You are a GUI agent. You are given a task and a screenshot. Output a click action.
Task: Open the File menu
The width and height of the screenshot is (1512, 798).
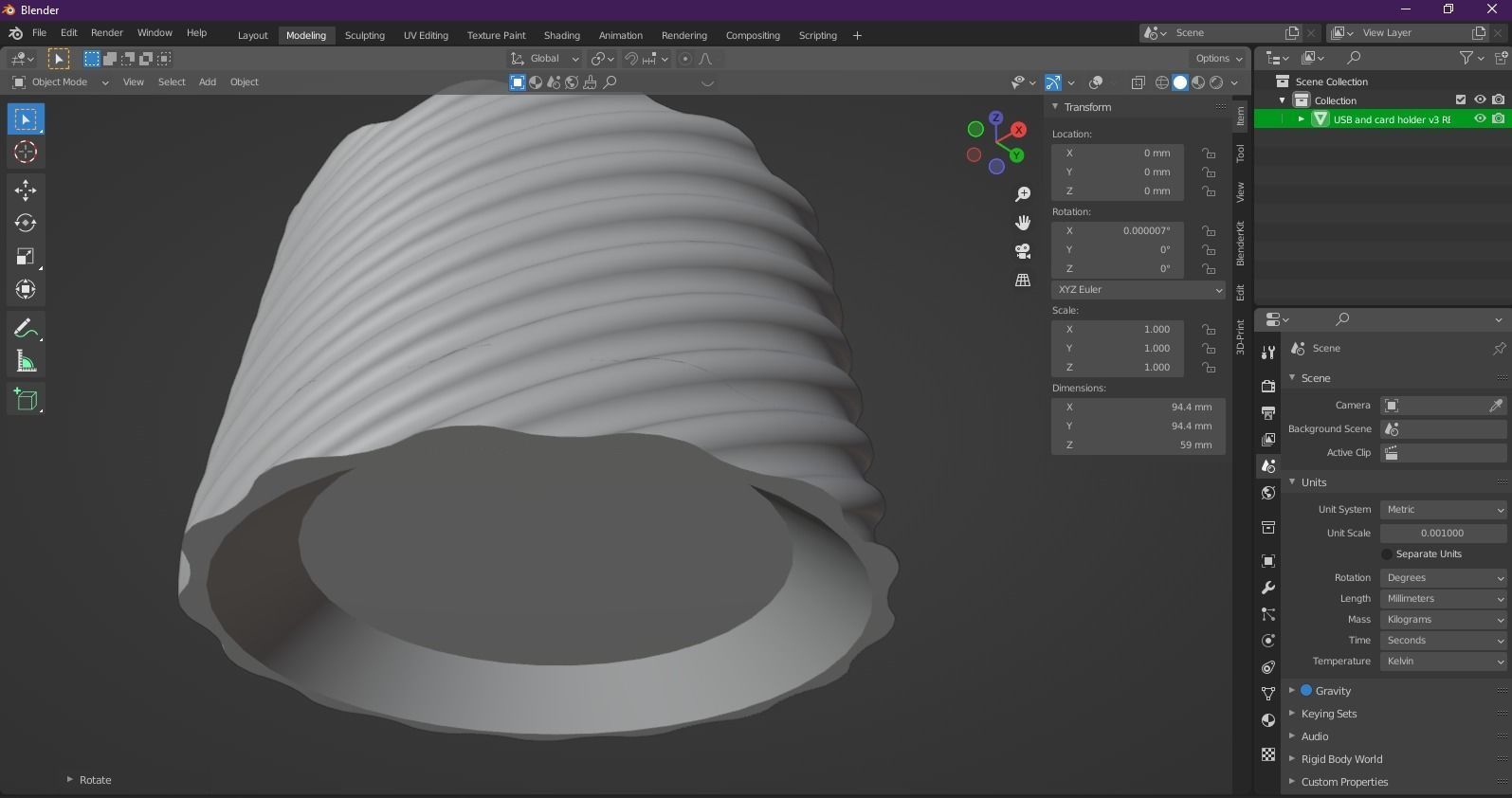pyautogui.click(x=39, y=33)
